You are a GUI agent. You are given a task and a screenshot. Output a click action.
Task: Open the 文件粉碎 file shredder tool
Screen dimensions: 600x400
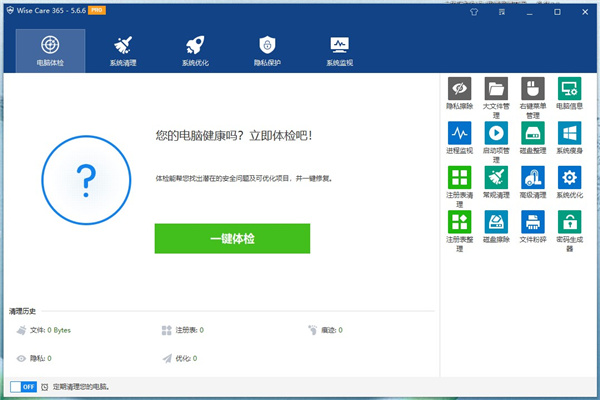click(532, 224)
